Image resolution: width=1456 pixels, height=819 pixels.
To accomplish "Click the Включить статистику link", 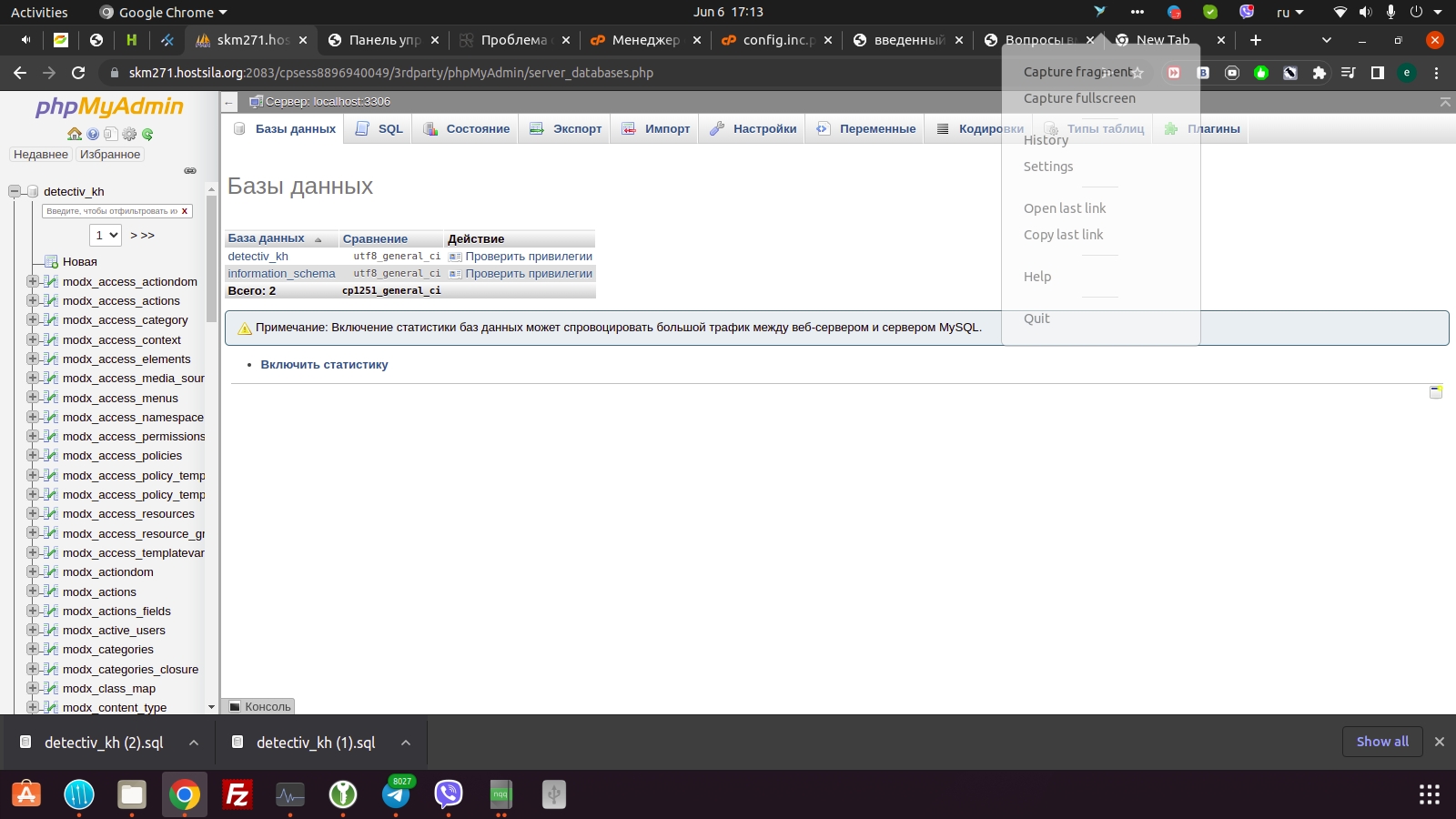I will 324,365.
